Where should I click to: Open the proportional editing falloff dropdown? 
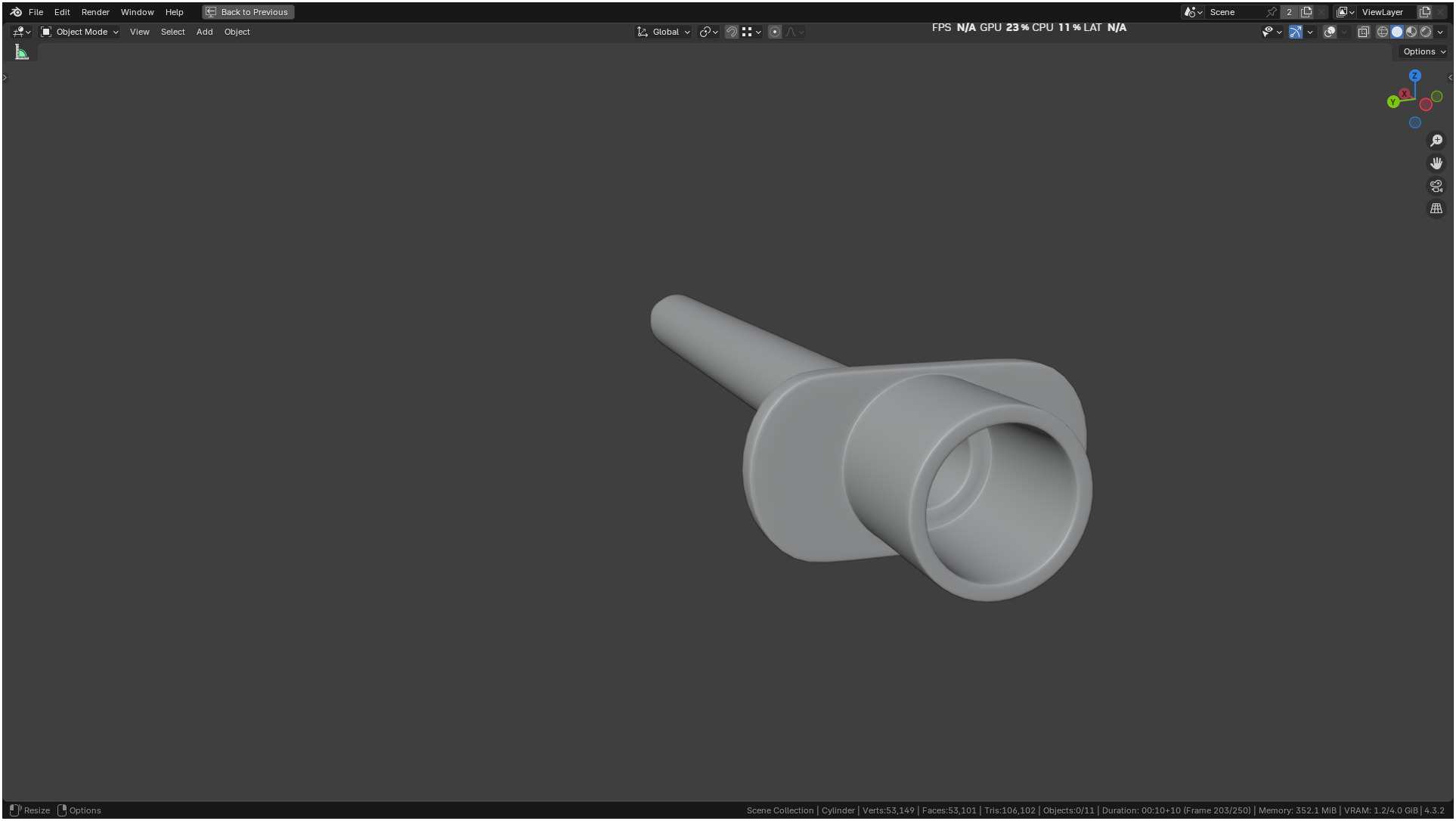[795, 32]
